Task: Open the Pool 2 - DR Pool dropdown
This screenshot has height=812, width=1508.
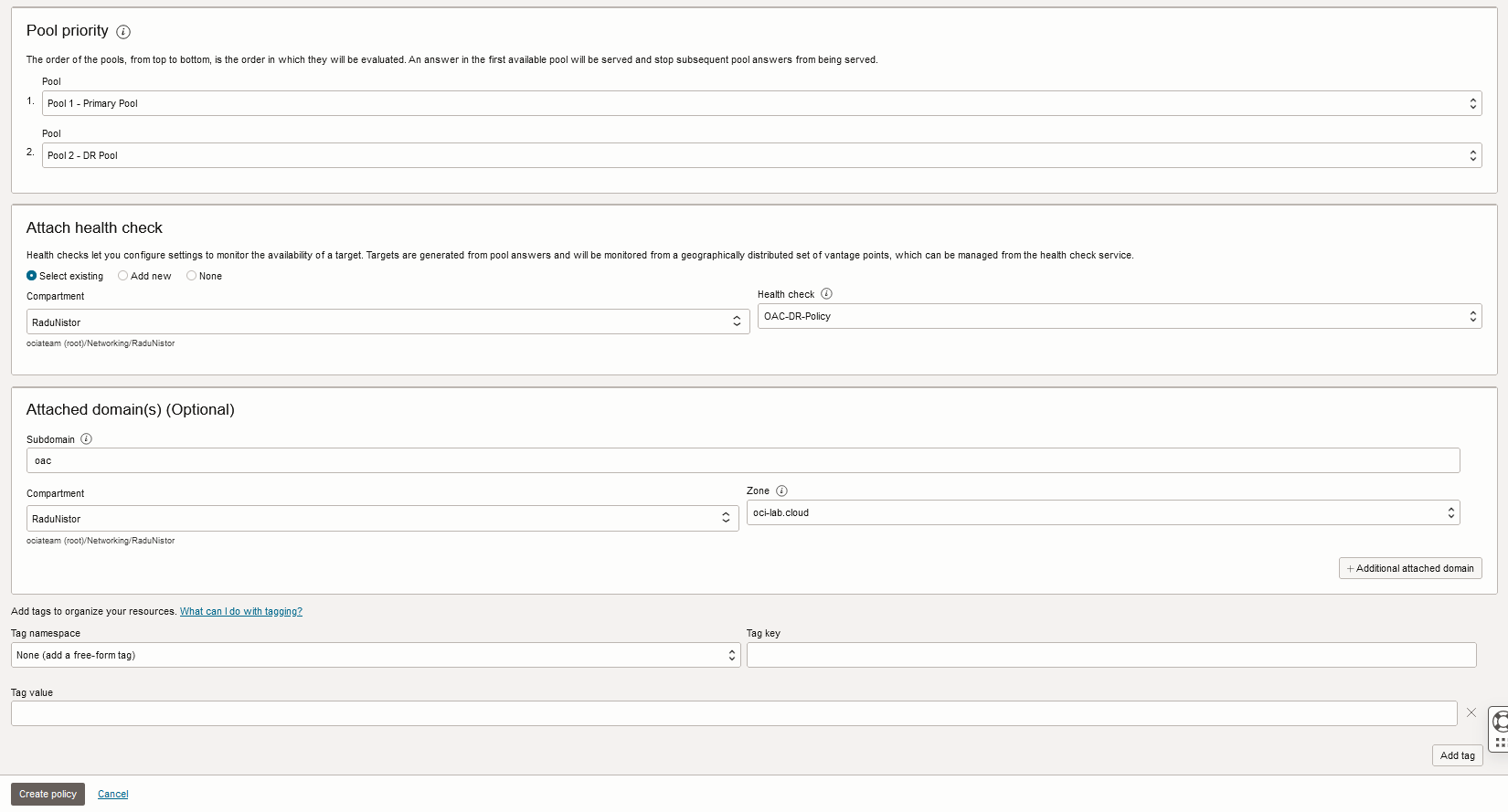Action: [x=761, y=155]
